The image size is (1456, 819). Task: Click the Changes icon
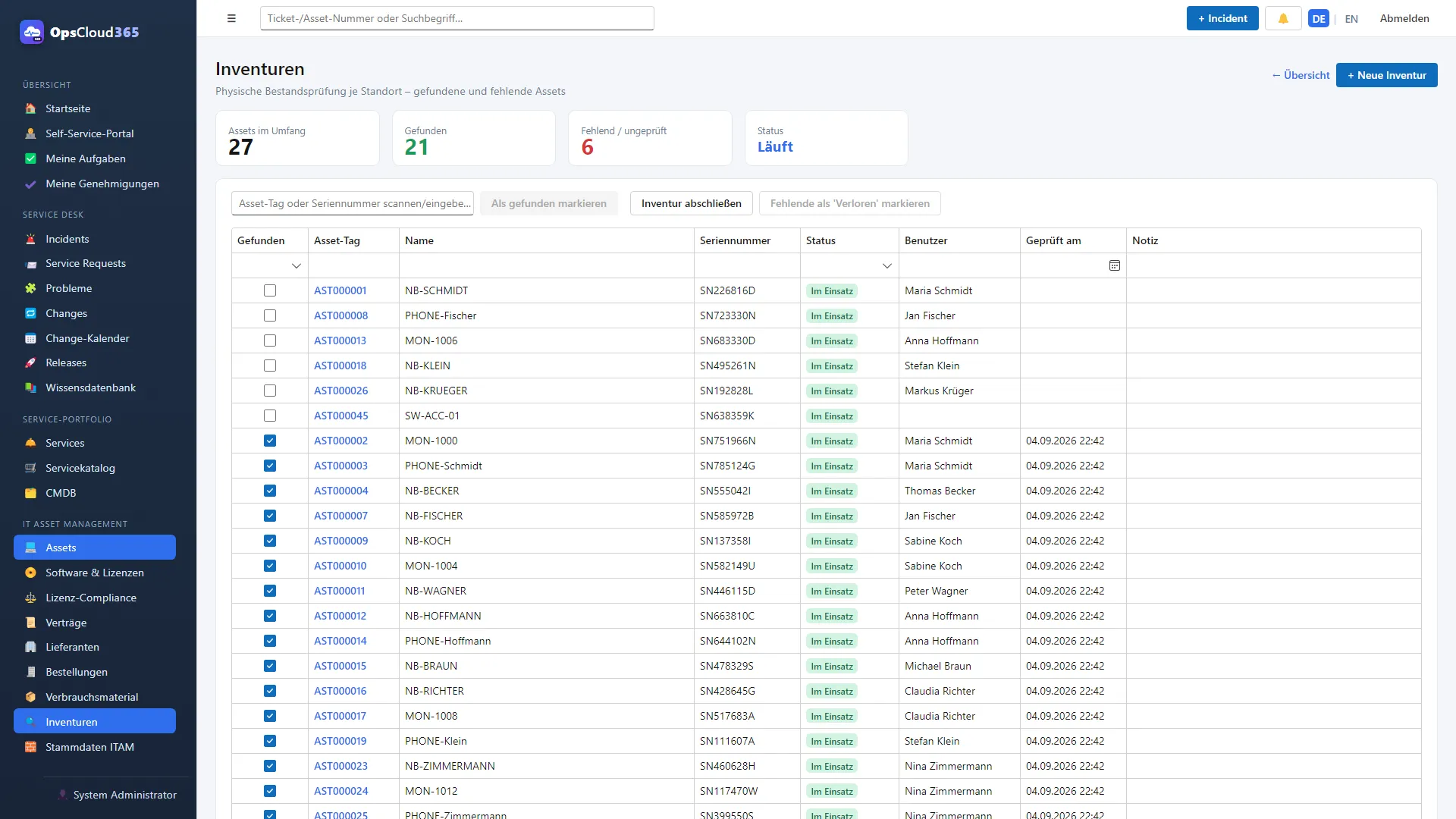(30, 313)
